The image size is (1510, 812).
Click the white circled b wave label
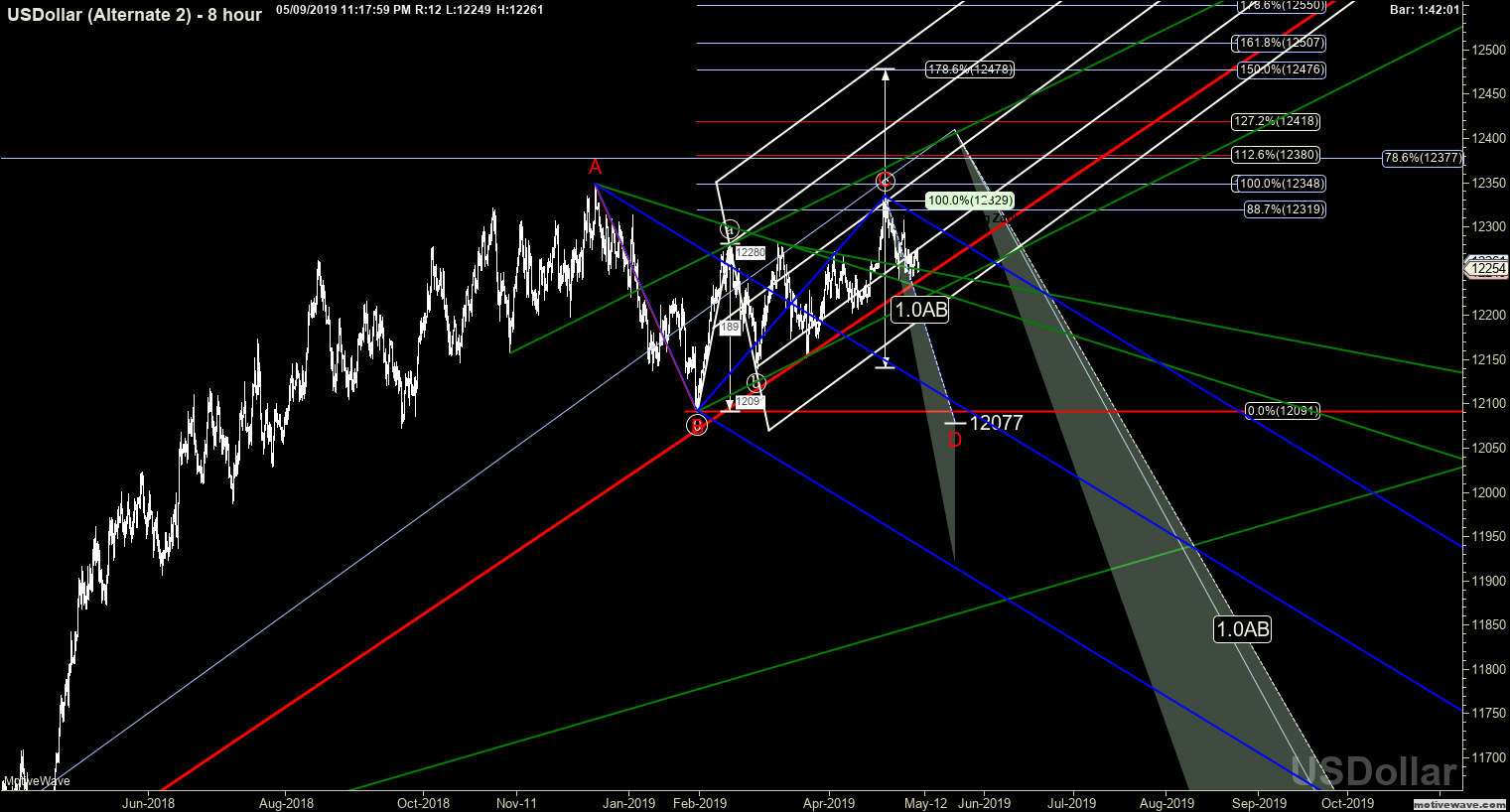756,382
